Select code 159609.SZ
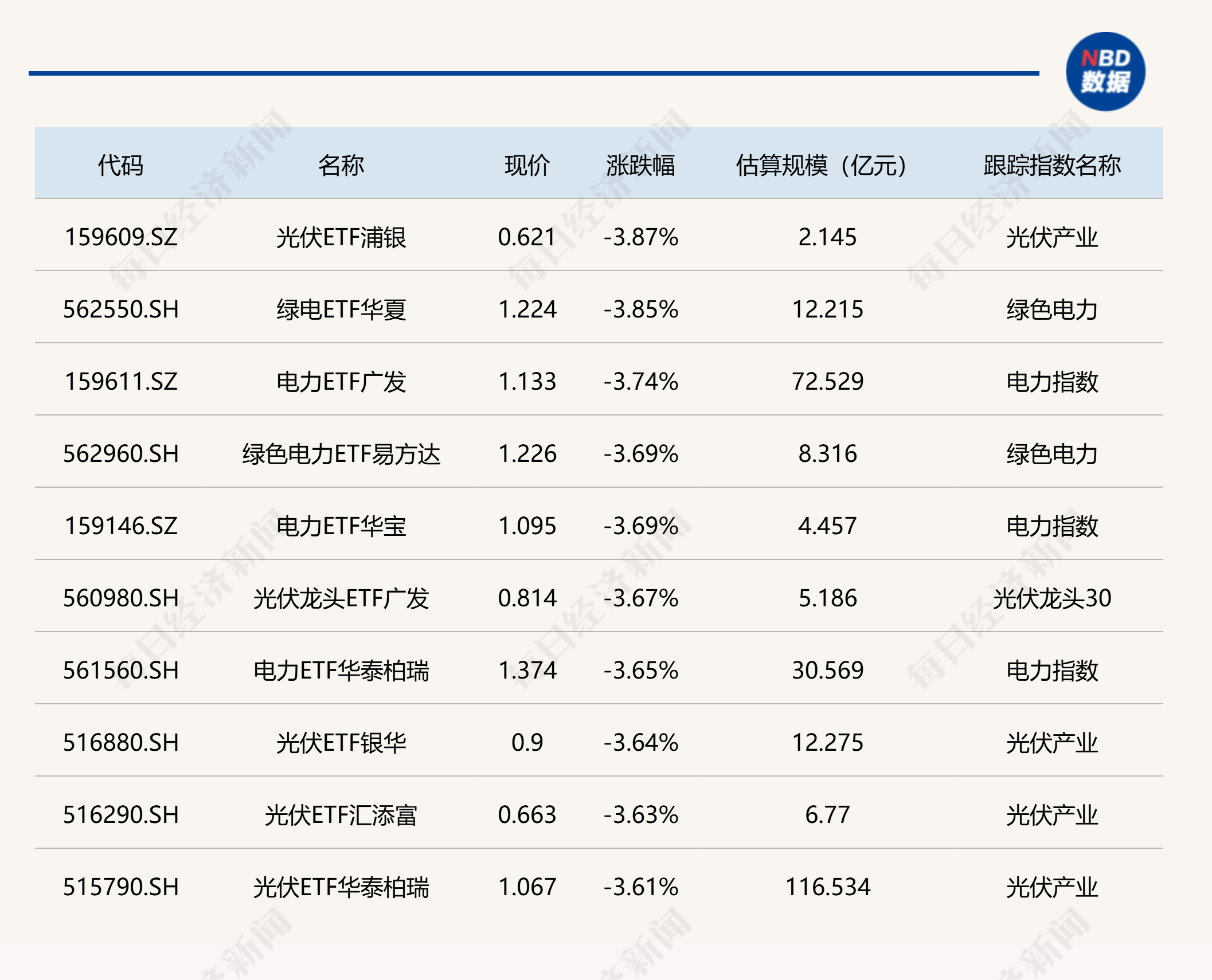Viewport: 1212px width, 980px height. point(121,237)
